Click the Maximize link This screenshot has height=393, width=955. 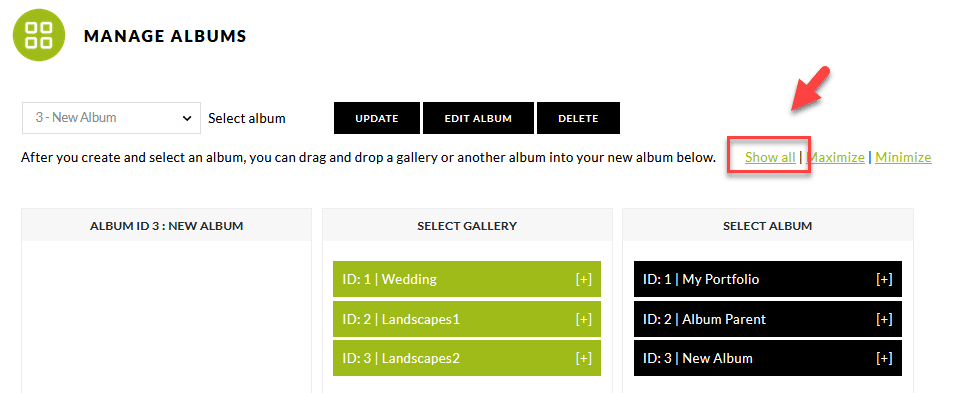click(x=836, y=158)
